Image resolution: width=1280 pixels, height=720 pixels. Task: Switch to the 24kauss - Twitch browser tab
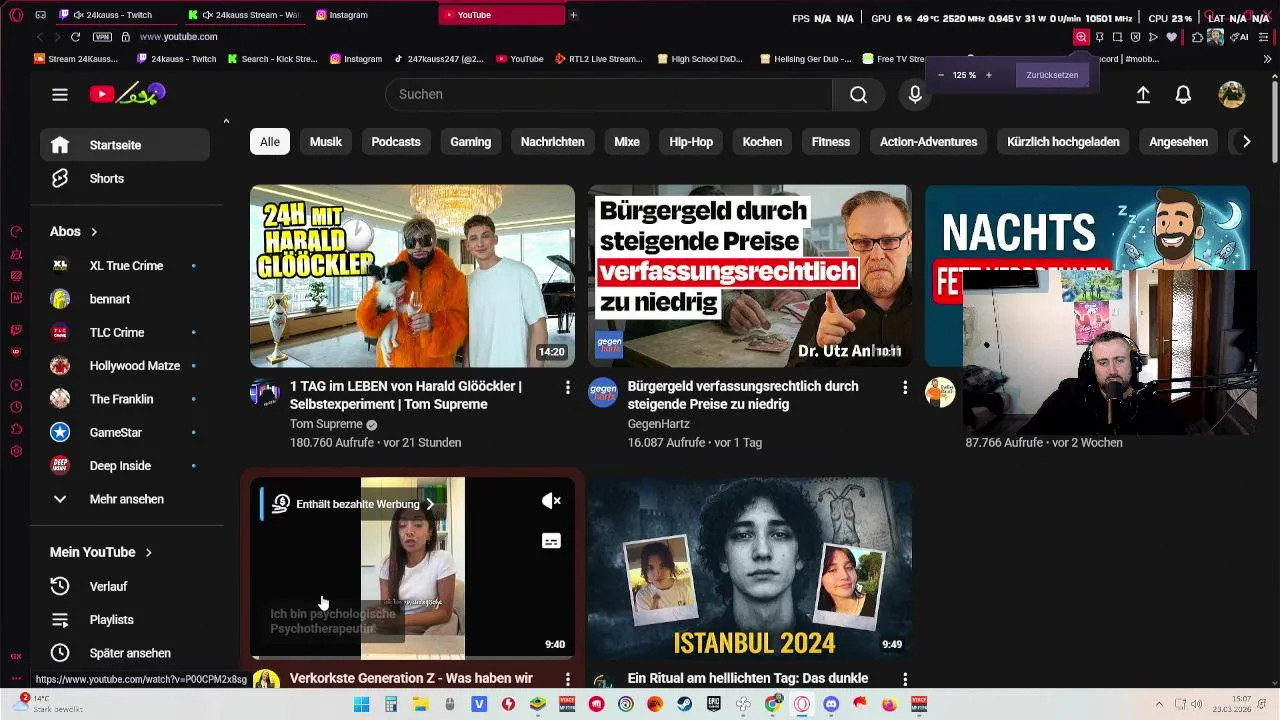(118, 15)
